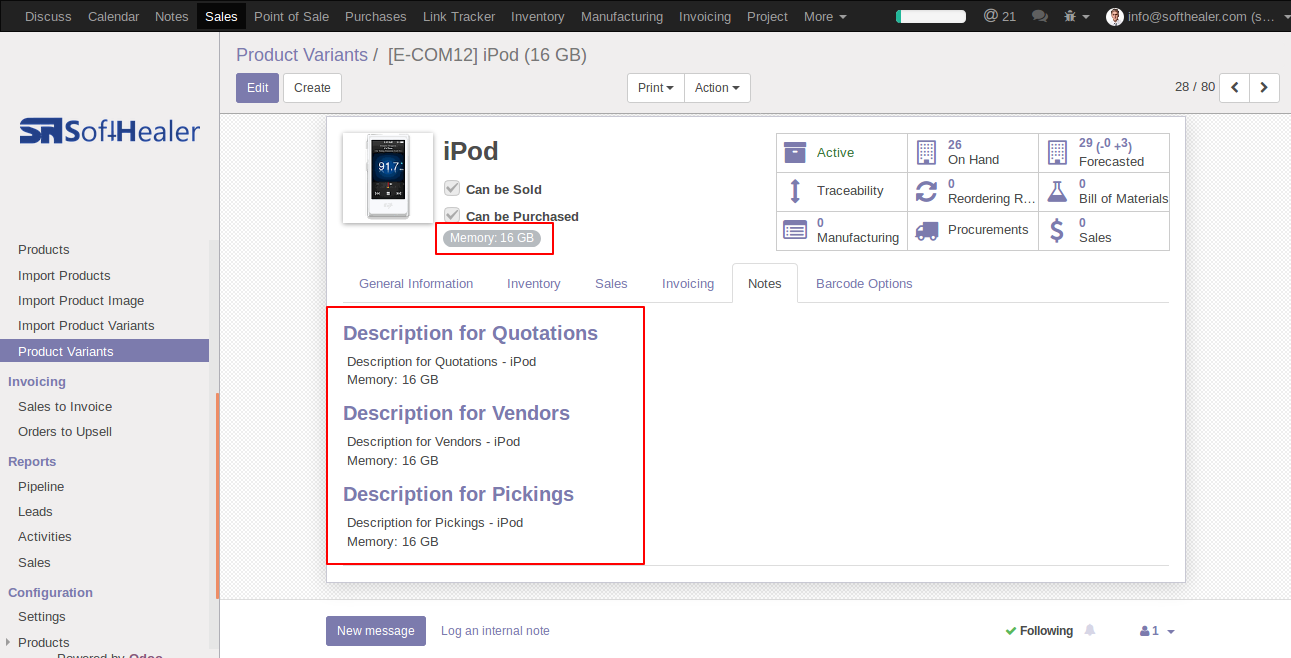The height and width of the screenshot is (658, 1291).
Task: Click the top bar progress indicator
Action: (931, 16)
